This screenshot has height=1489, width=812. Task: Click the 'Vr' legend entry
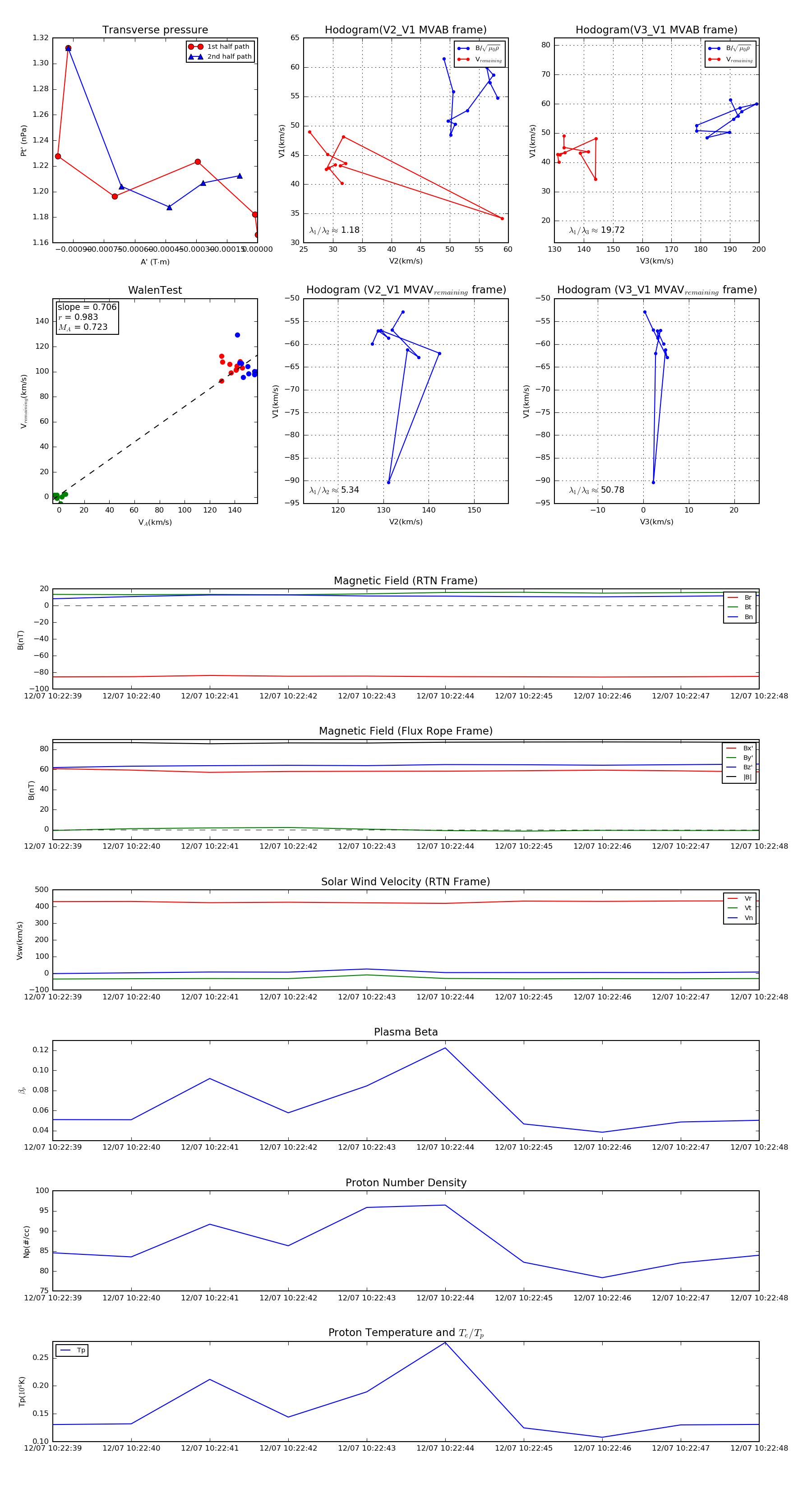click(x=740, y=898)
